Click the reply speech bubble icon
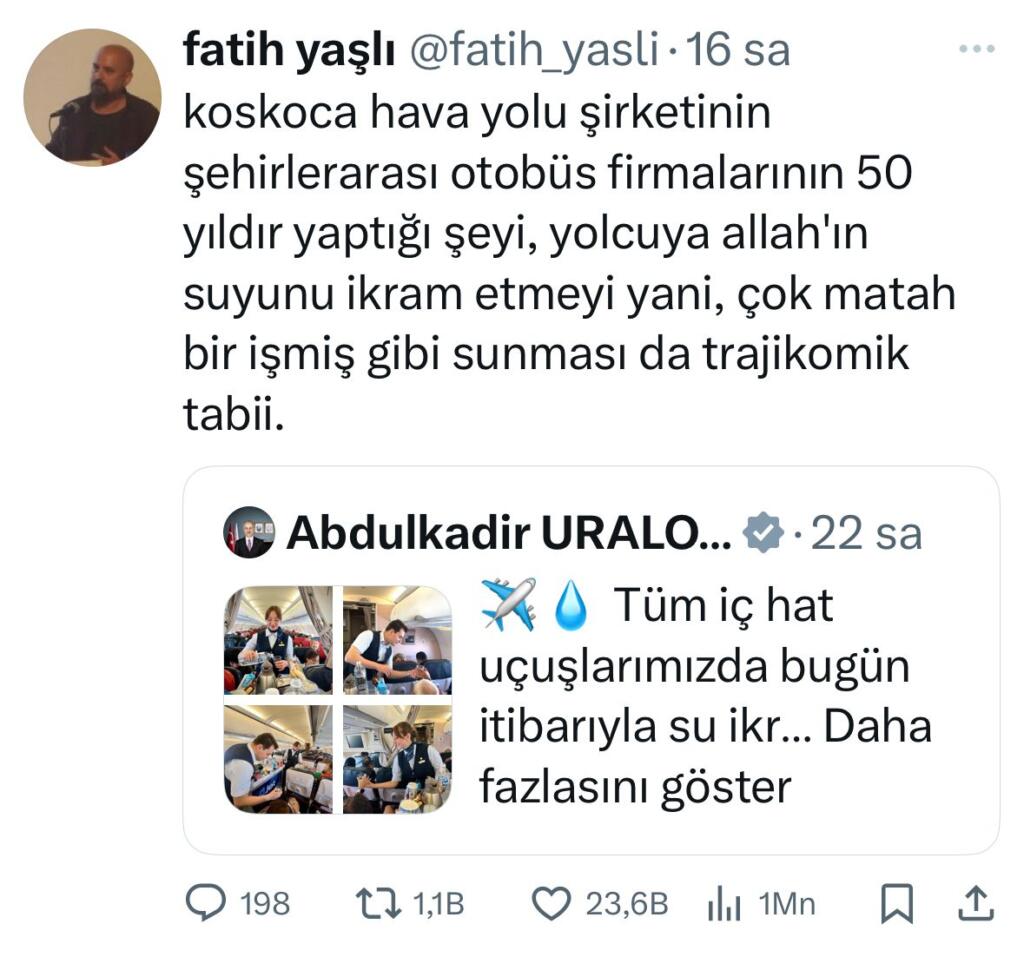 [206, 903]
